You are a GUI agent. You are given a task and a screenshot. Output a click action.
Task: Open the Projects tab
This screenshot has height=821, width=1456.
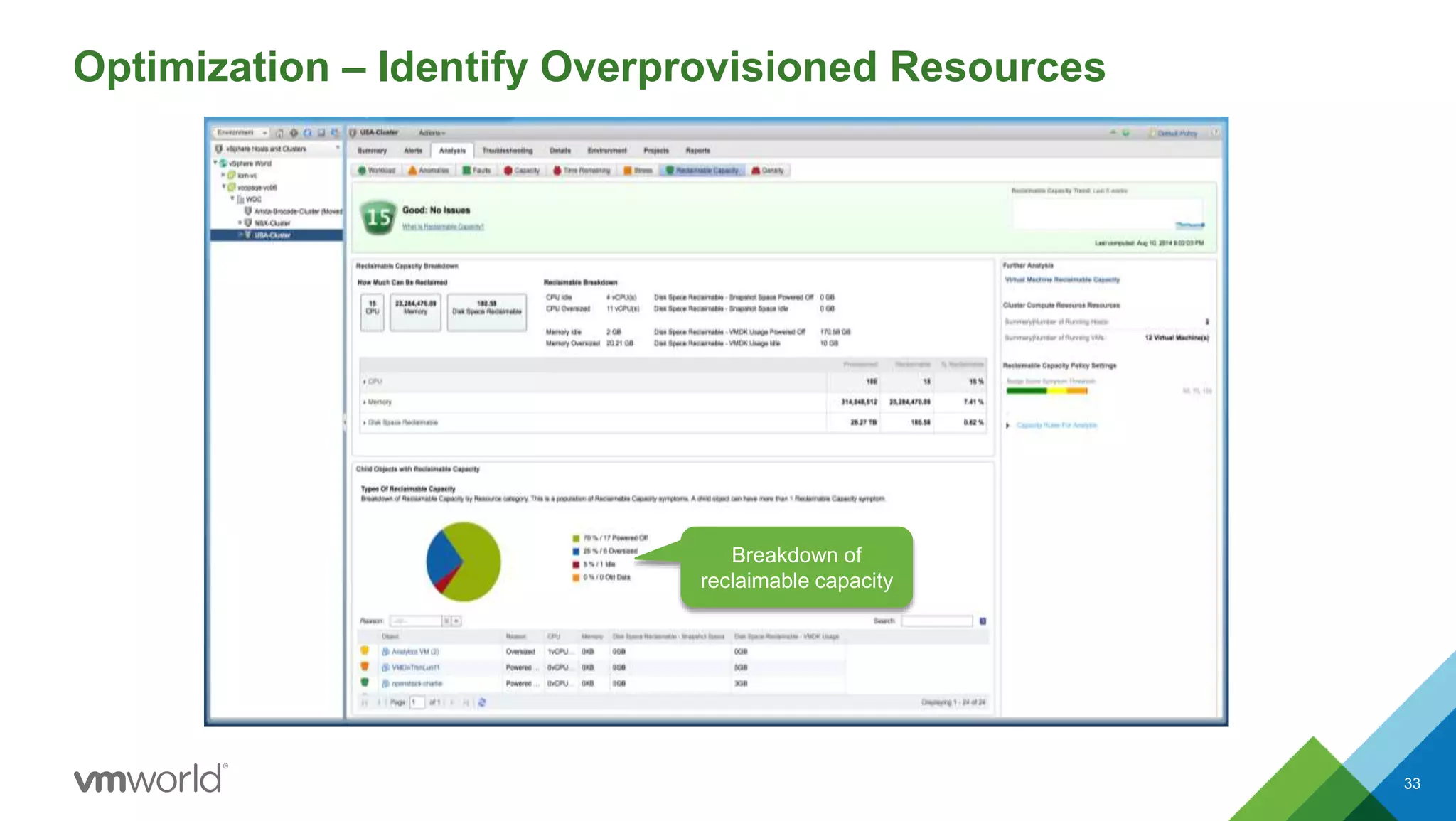point(656,151)
